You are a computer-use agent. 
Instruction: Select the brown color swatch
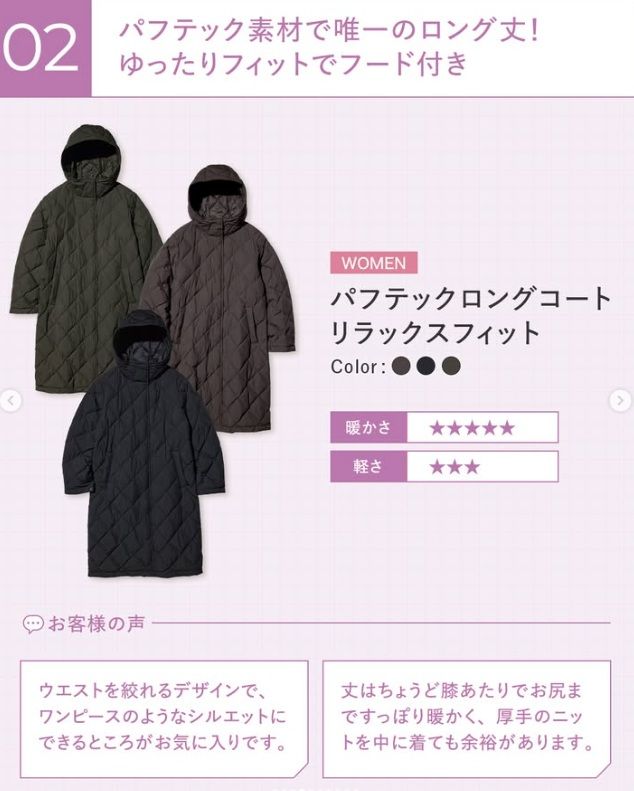point(401,366)
